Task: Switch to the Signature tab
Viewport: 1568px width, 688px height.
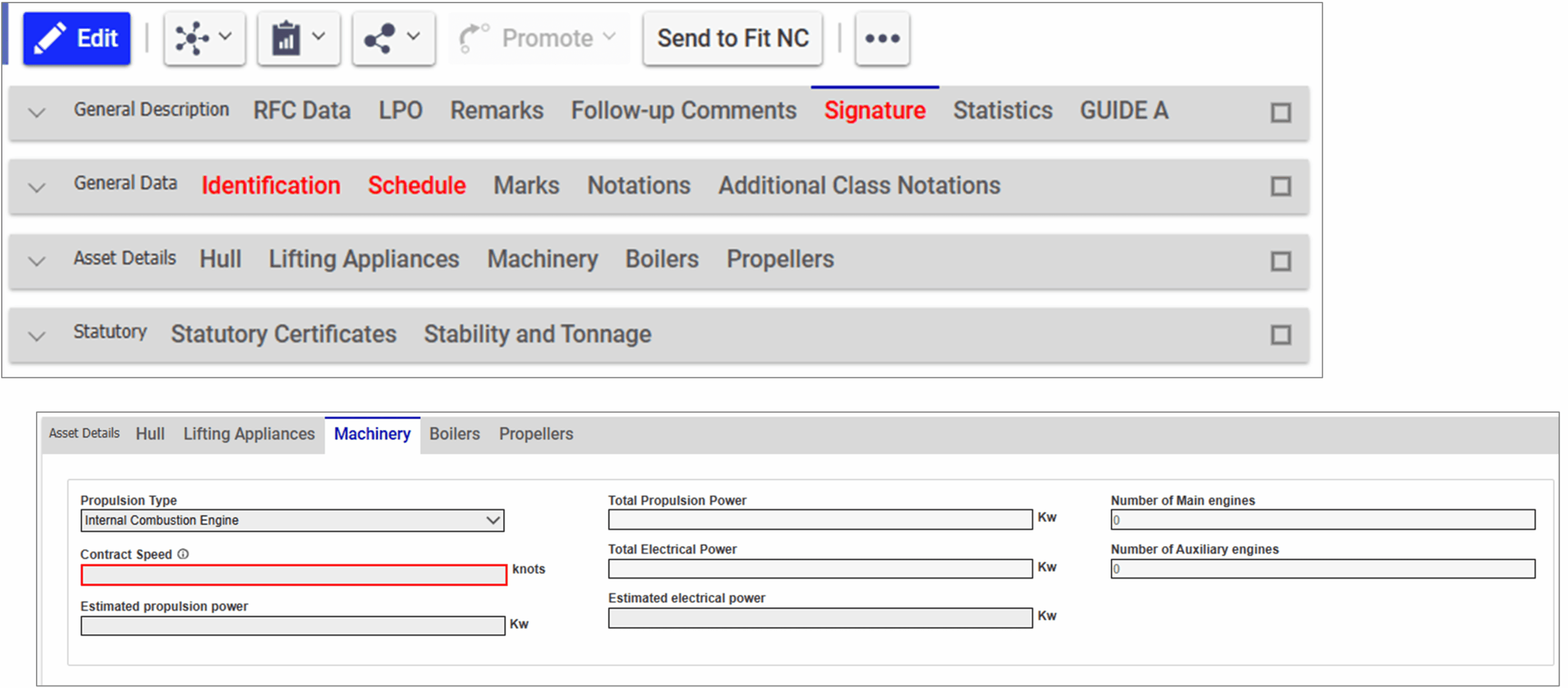Action: click(875, 111)
